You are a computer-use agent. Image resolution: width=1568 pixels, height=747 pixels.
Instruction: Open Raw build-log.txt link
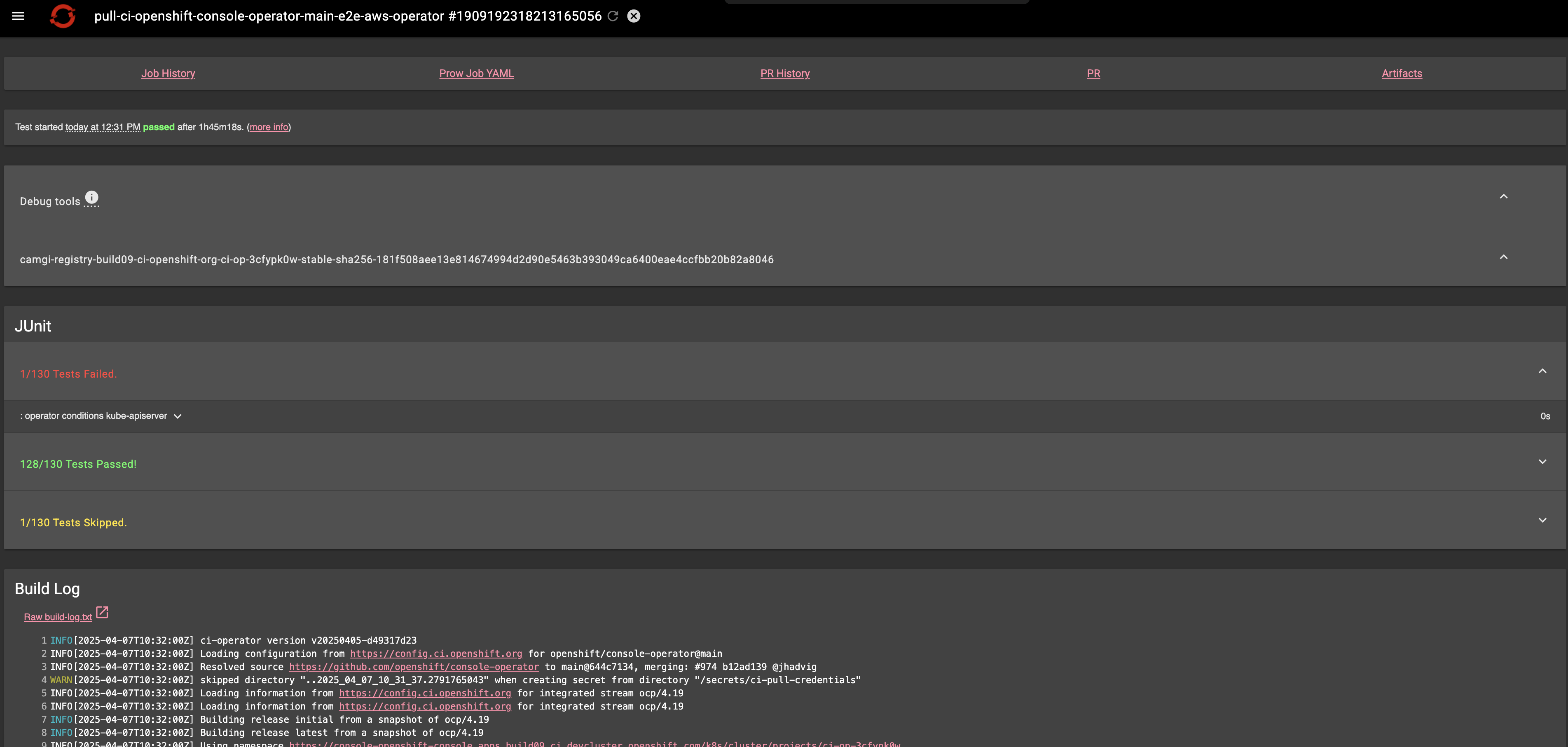click(58, 617)
